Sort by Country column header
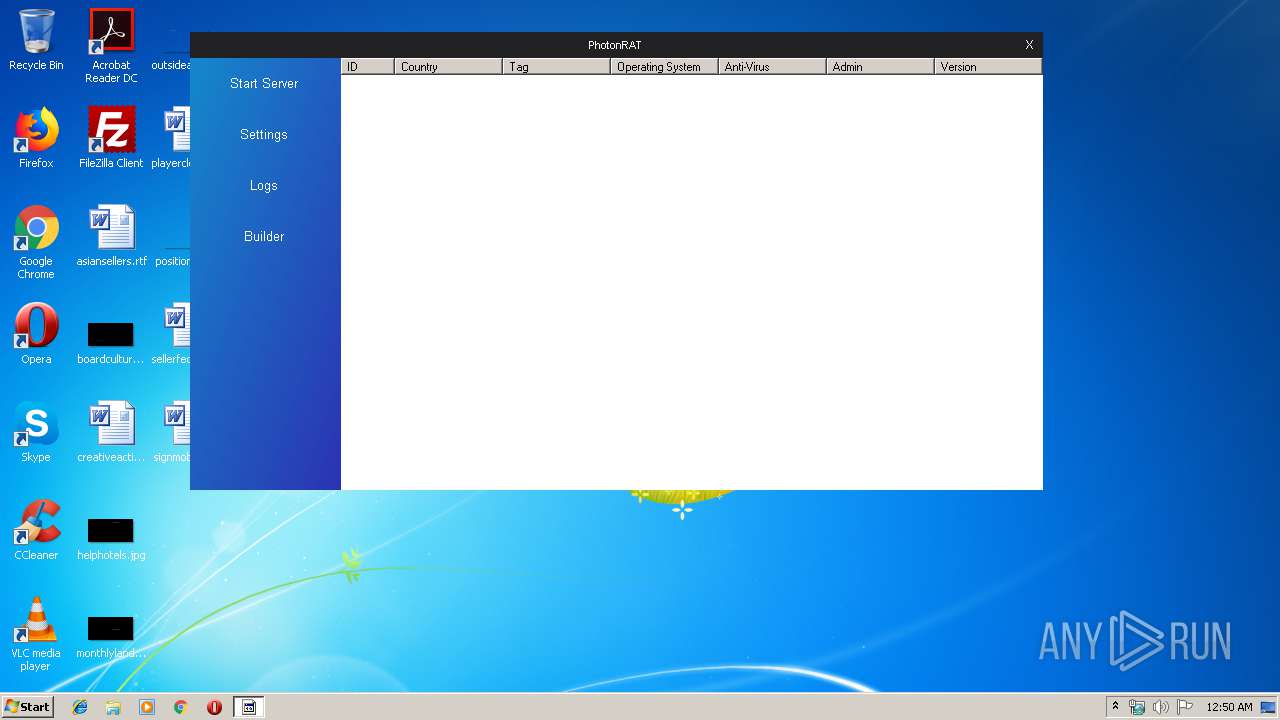Image resolution: width=1280 pixels, height=720 pixels. 448,67
